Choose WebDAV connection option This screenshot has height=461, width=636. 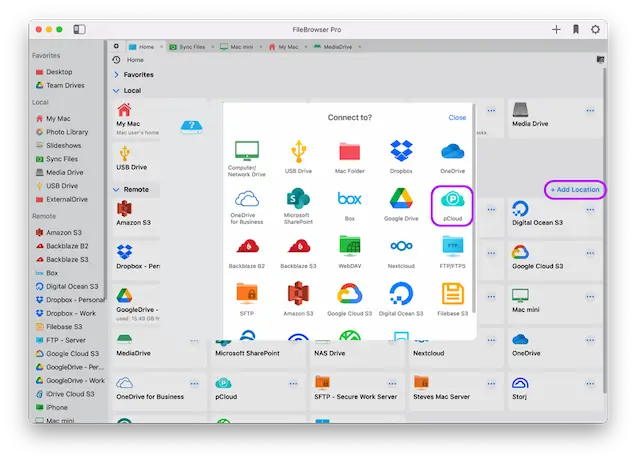point(350,252)
